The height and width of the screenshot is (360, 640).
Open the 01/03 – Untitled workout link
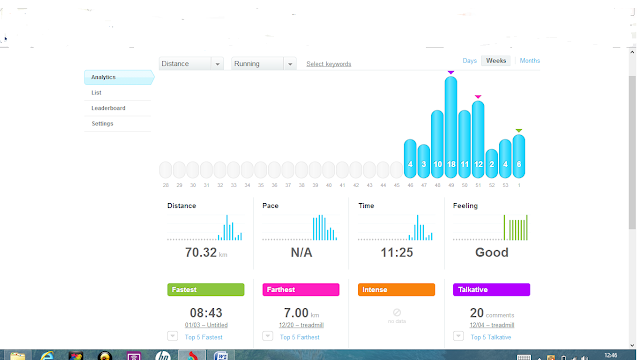pyautogui.click(x=206, y=325)
